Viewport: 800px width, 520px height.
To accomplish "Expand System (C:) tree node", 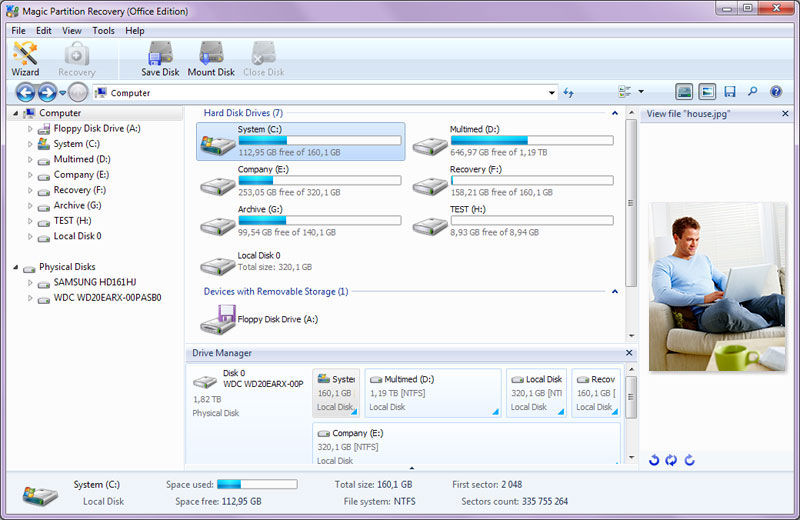I will point(30,144).
